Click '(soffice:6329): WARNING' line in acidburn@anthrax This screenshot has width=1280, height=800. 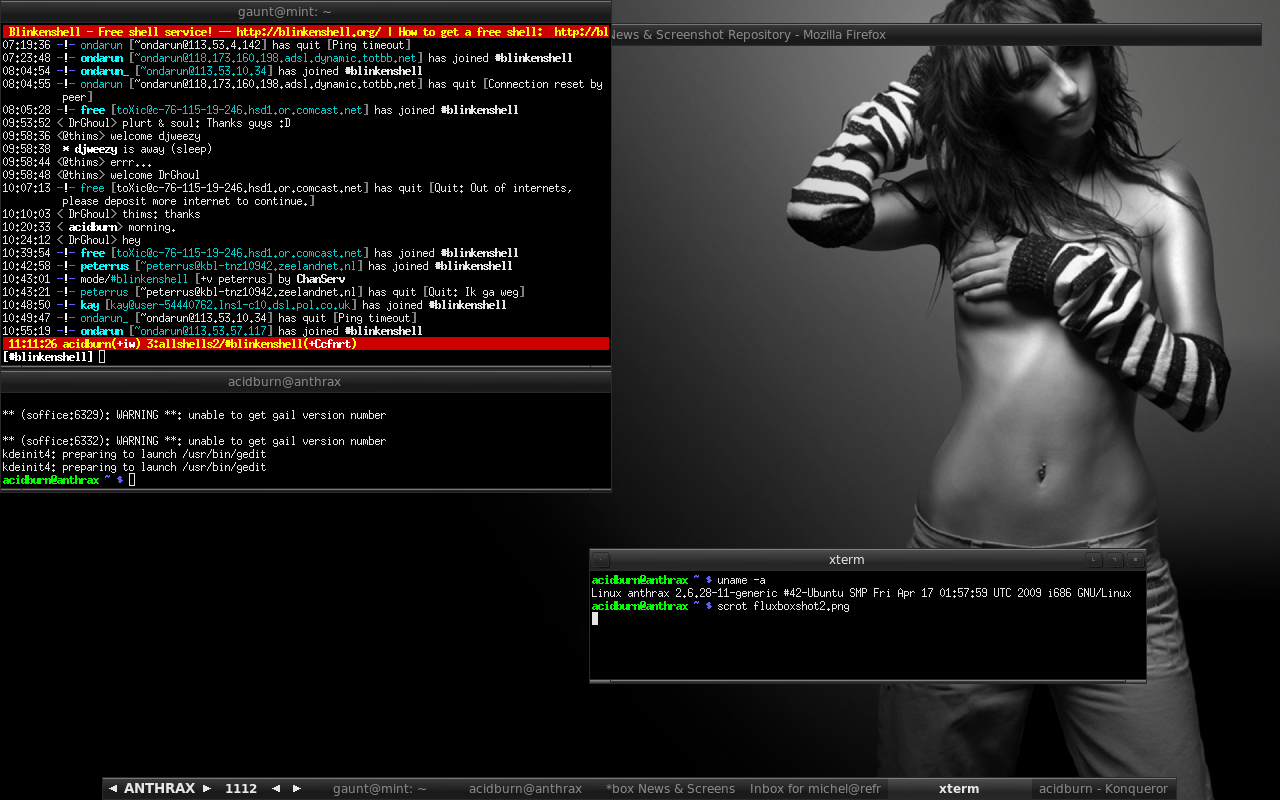tap(194, 415)
